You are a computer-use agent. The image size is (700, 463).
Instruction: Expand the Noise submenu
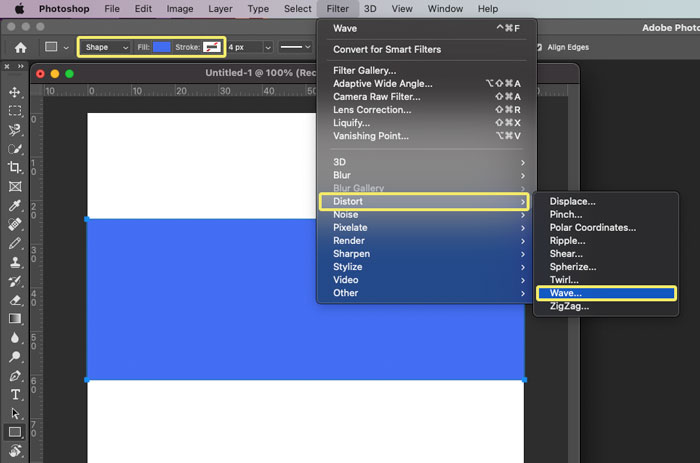pos(426,214)
